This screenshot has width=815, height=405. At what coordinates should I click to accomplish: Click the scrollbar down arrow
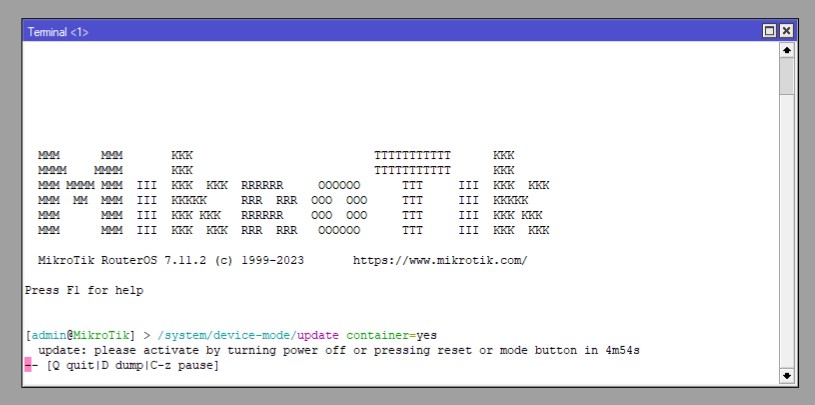point(786,376)
